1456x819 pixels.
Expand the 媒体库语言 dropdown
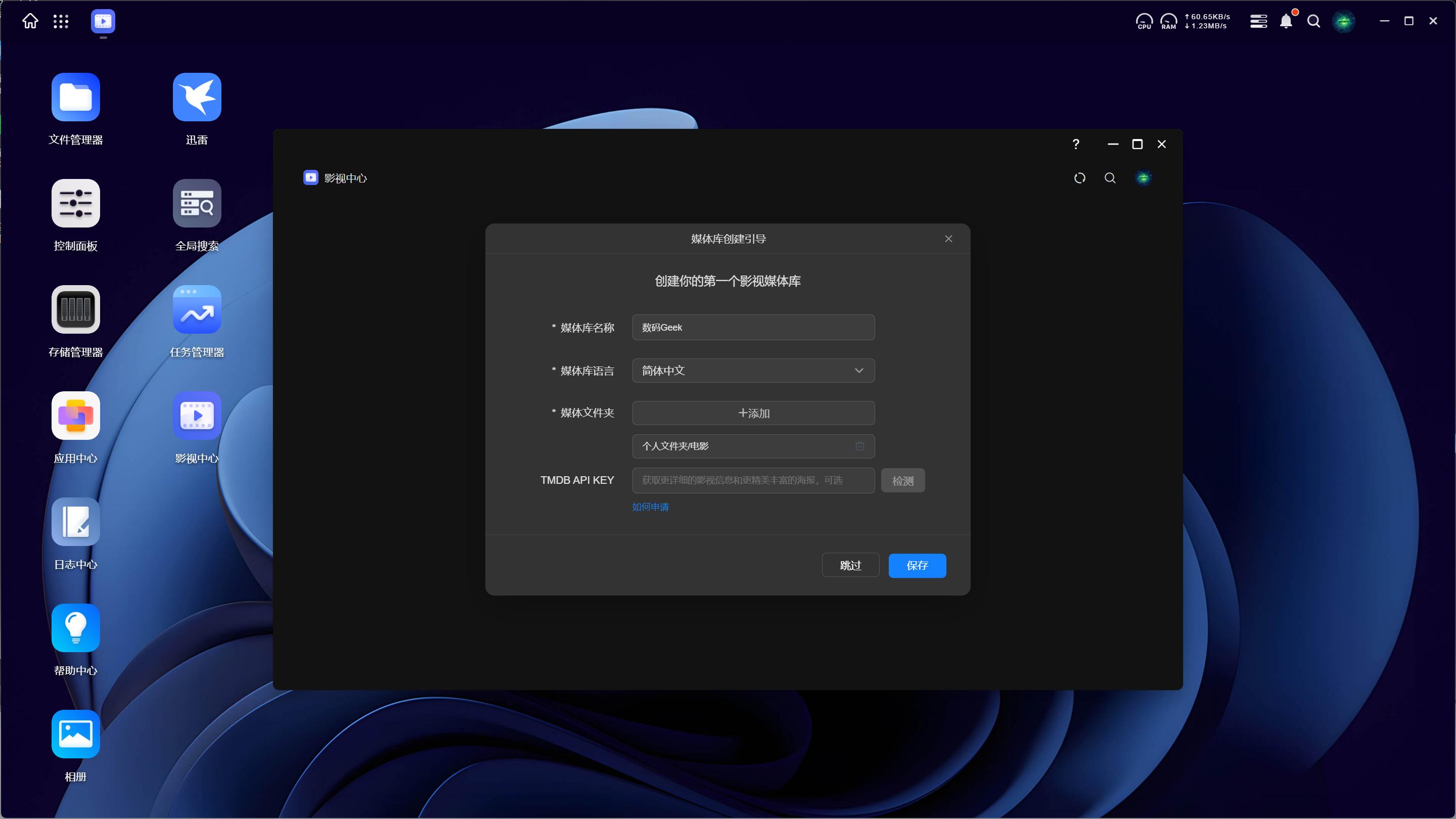pos(753,371)
